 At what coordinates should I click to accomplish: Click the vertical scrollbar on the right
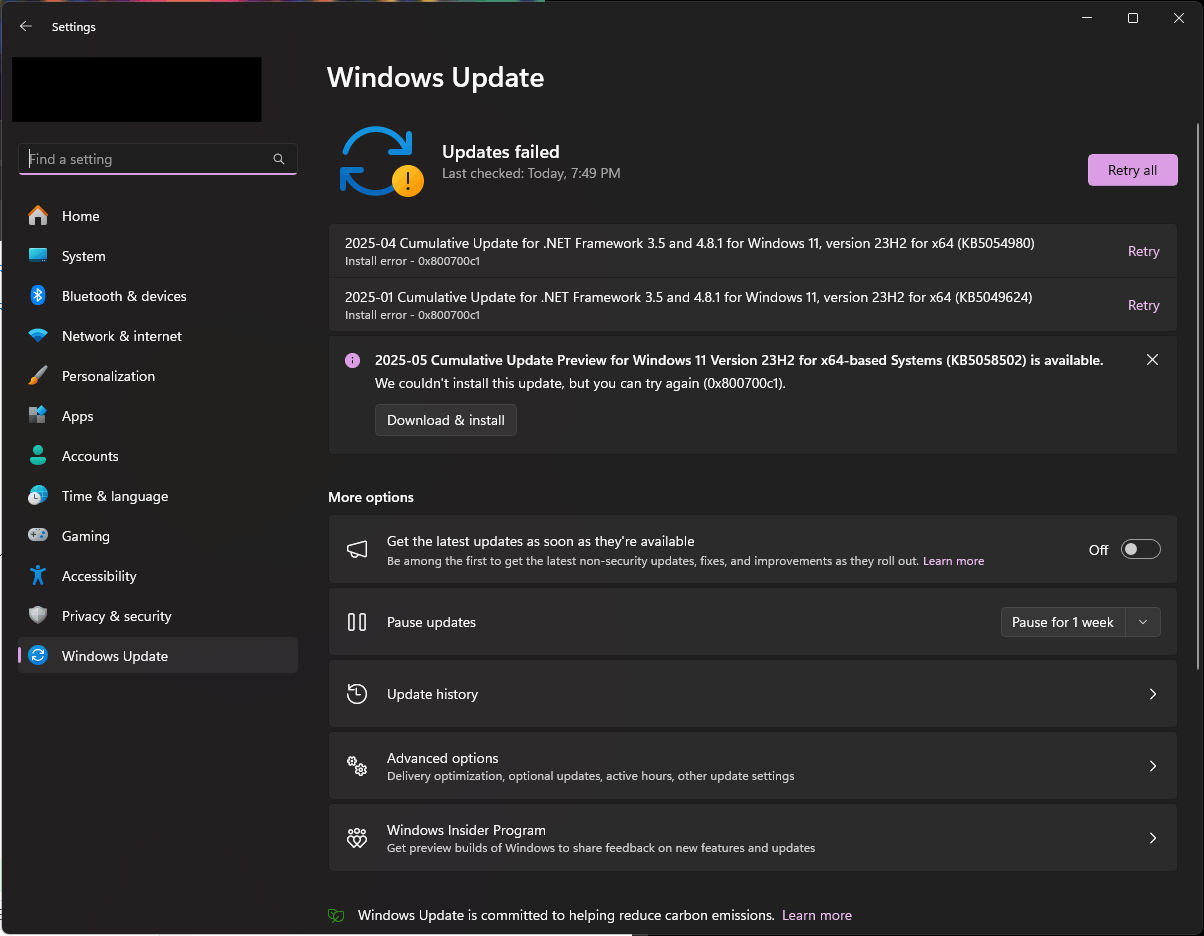click(x=1199, y=396)
